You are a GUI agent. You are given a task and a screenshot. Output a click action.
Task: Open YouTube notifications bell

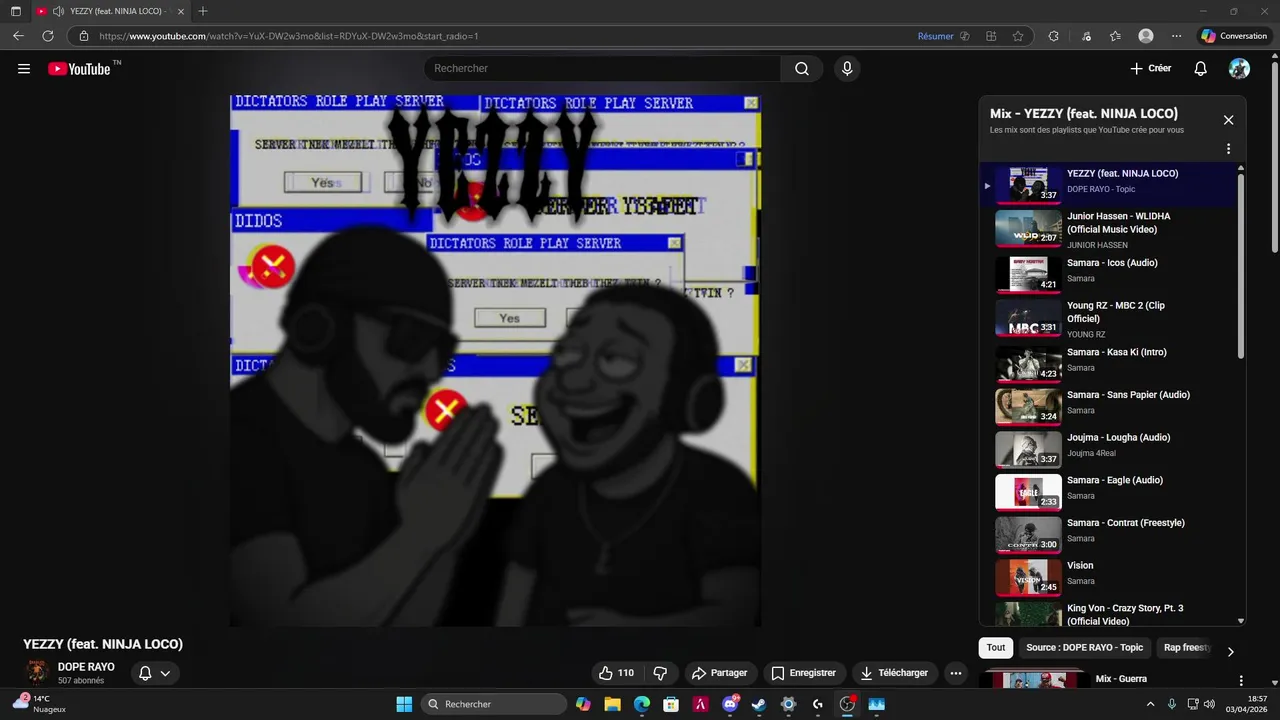coord(1201,68)
